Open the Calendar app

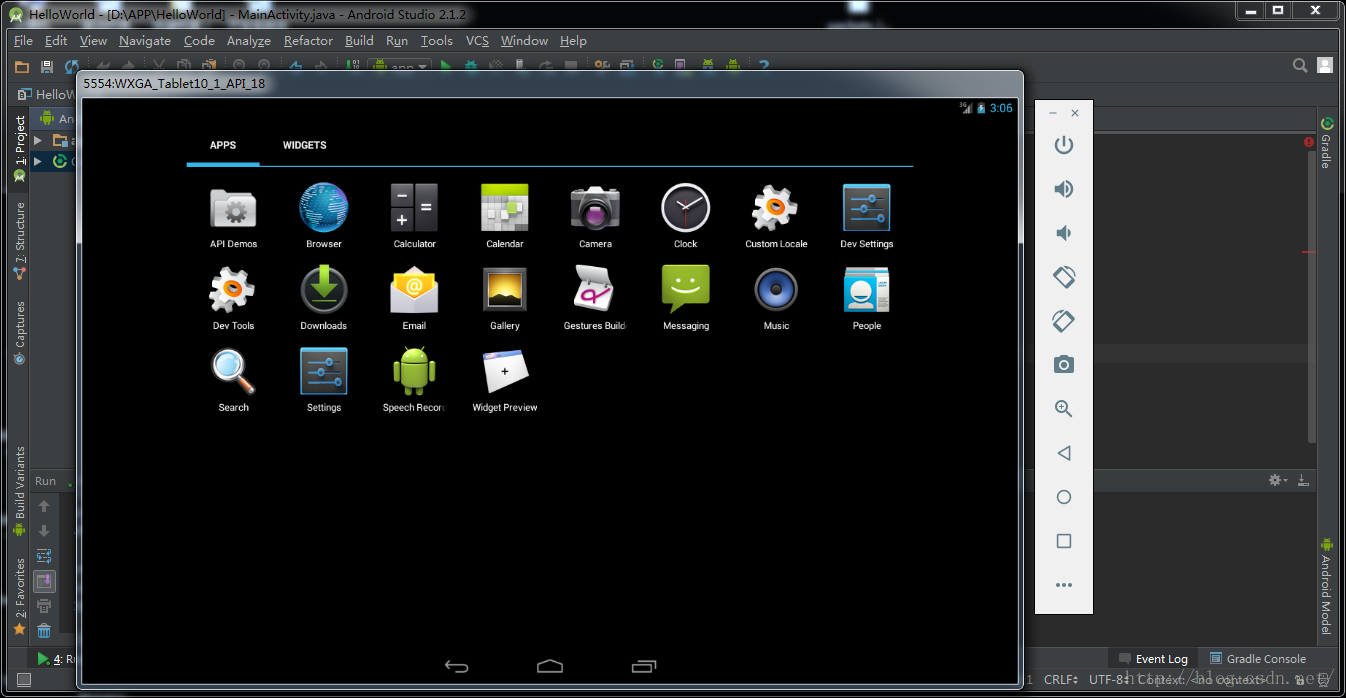pos(505,216)
